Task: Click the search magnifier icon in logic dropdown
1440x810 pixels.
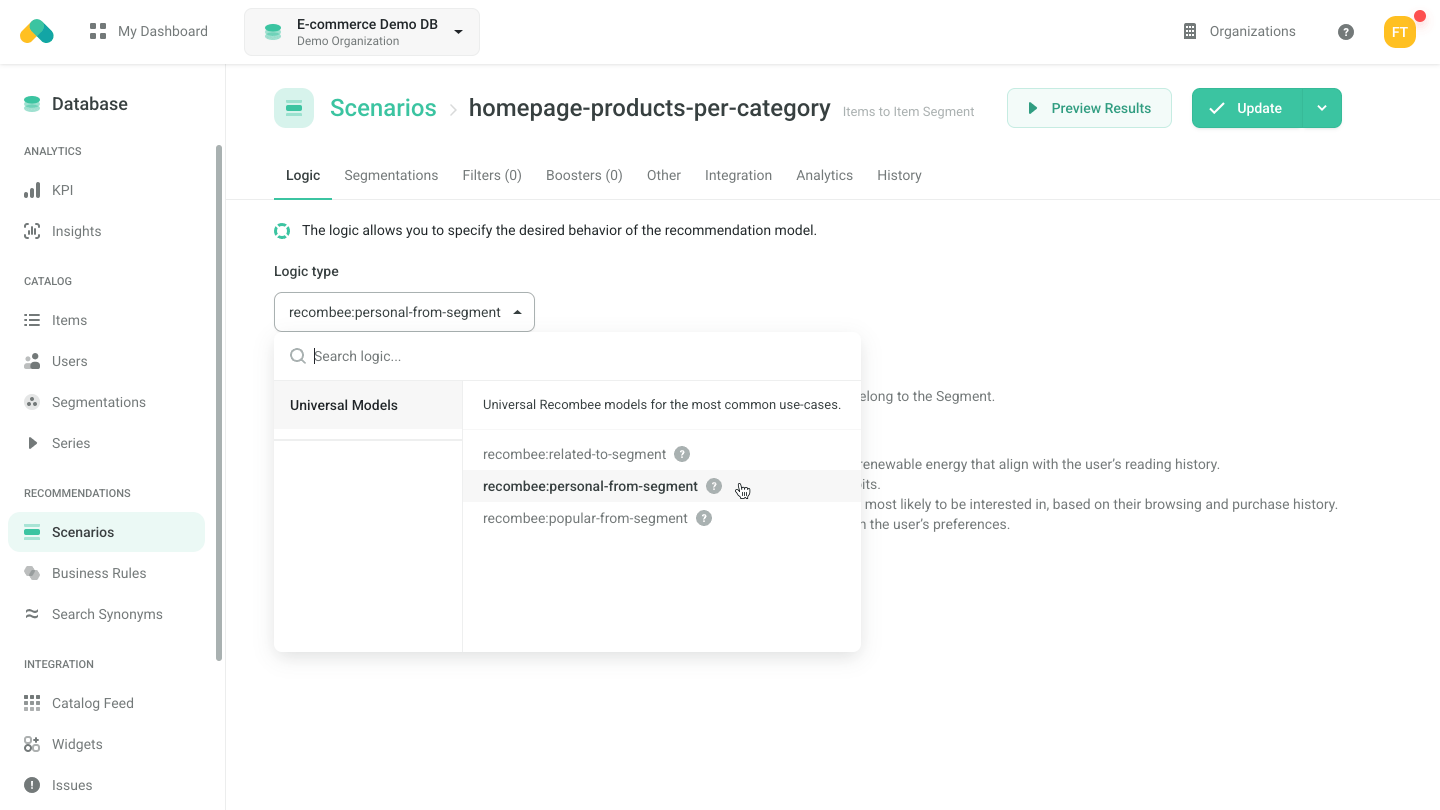Action: click(298, 356)
